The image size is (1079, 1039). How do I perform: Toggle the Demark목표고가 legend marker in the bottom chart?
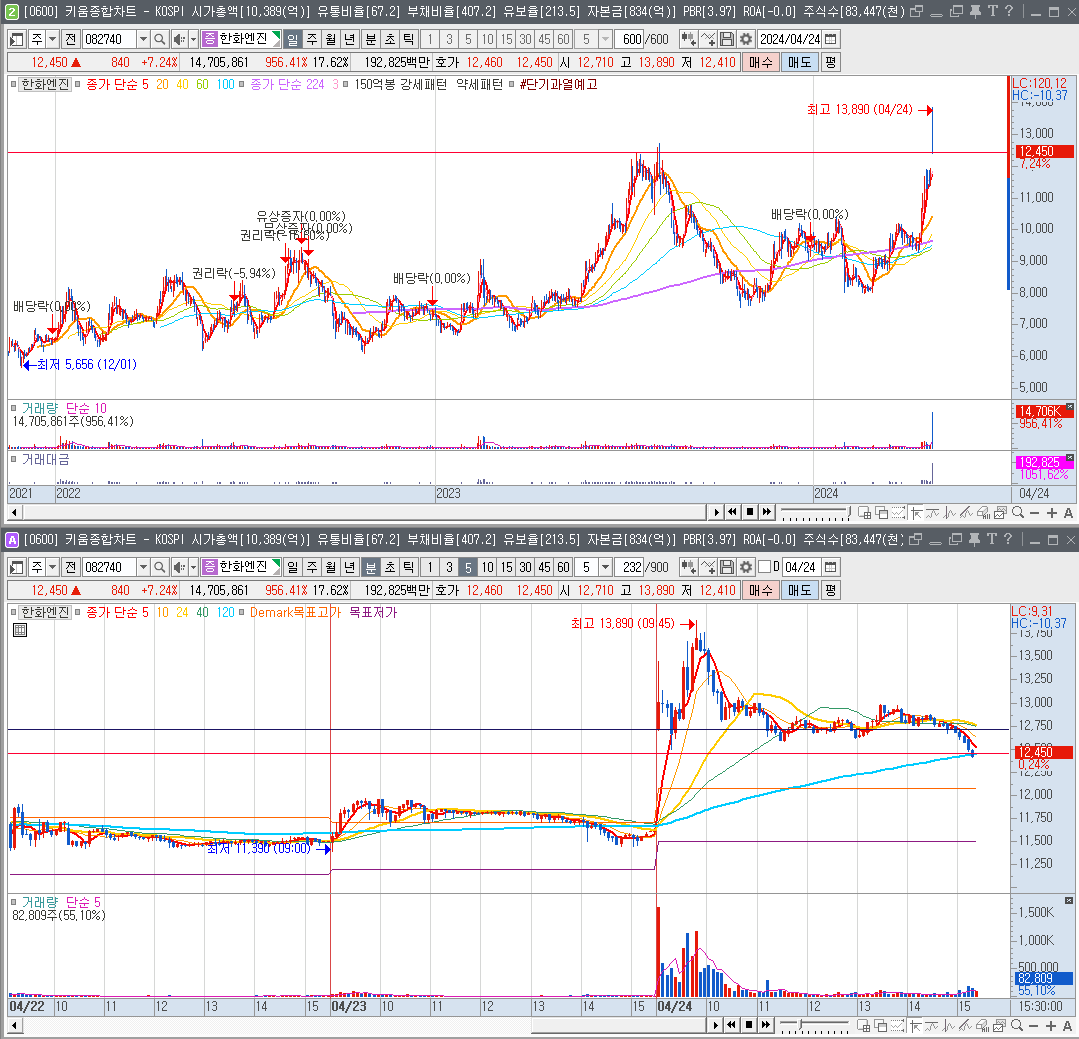click(x=242, y=612)
